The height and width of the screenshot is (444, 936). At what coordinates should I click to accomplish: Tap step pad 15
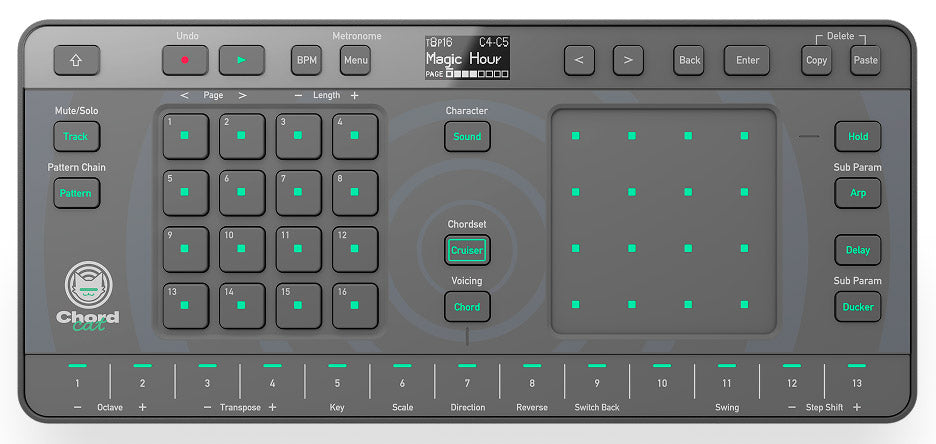pos(298,306)
